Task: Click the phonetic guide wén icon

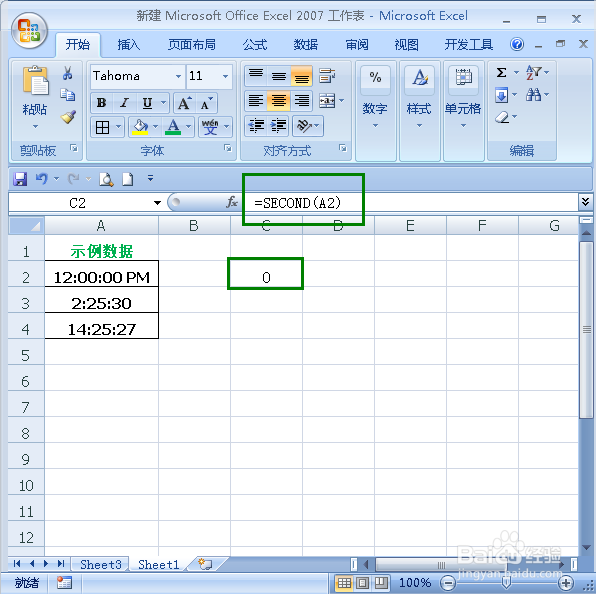Action: 210,127
